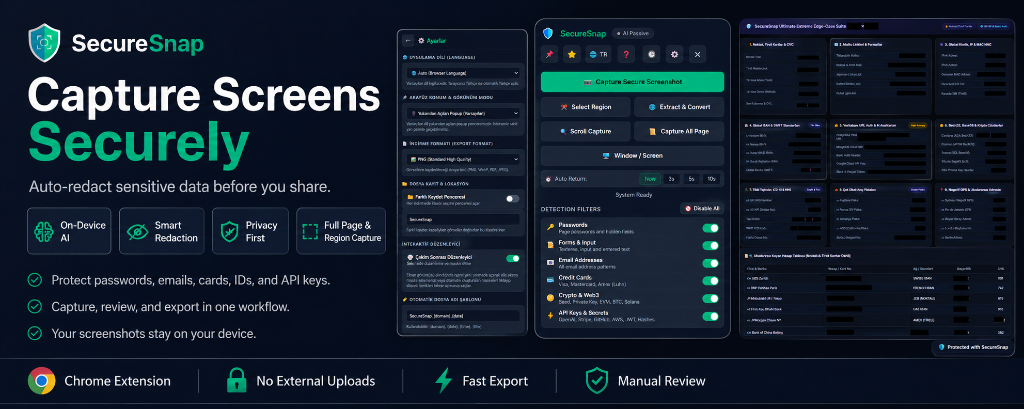Viewport: 1024px width, 409px height.
Task: Click the star favorites icon
Action: [572, 55]
